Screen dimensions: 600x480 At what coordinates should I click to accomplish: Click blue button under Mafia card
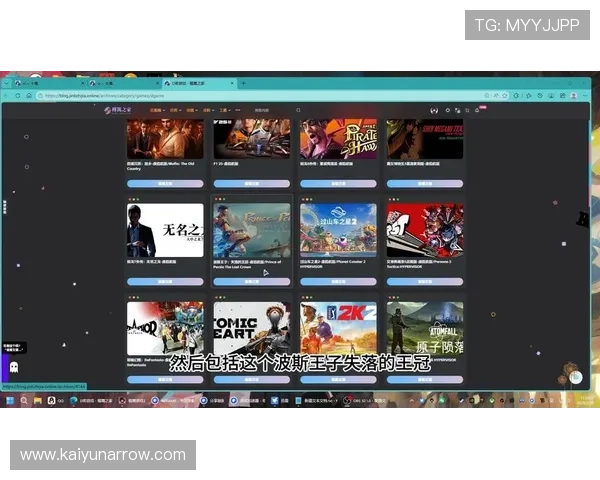point(165,184)
